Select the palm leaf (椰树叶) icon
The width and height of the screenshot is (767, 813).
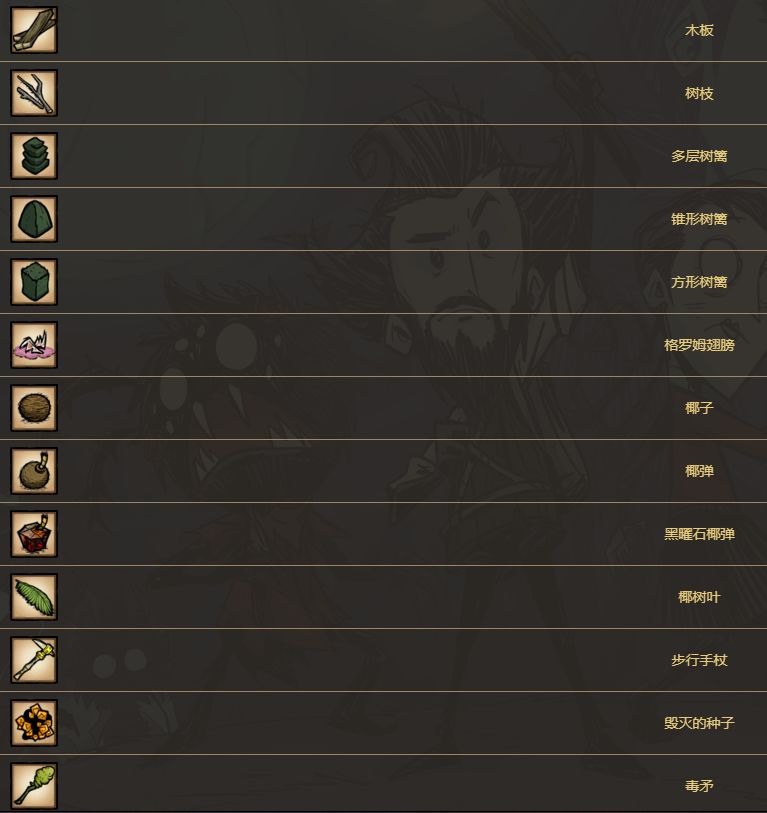point(34,597)
